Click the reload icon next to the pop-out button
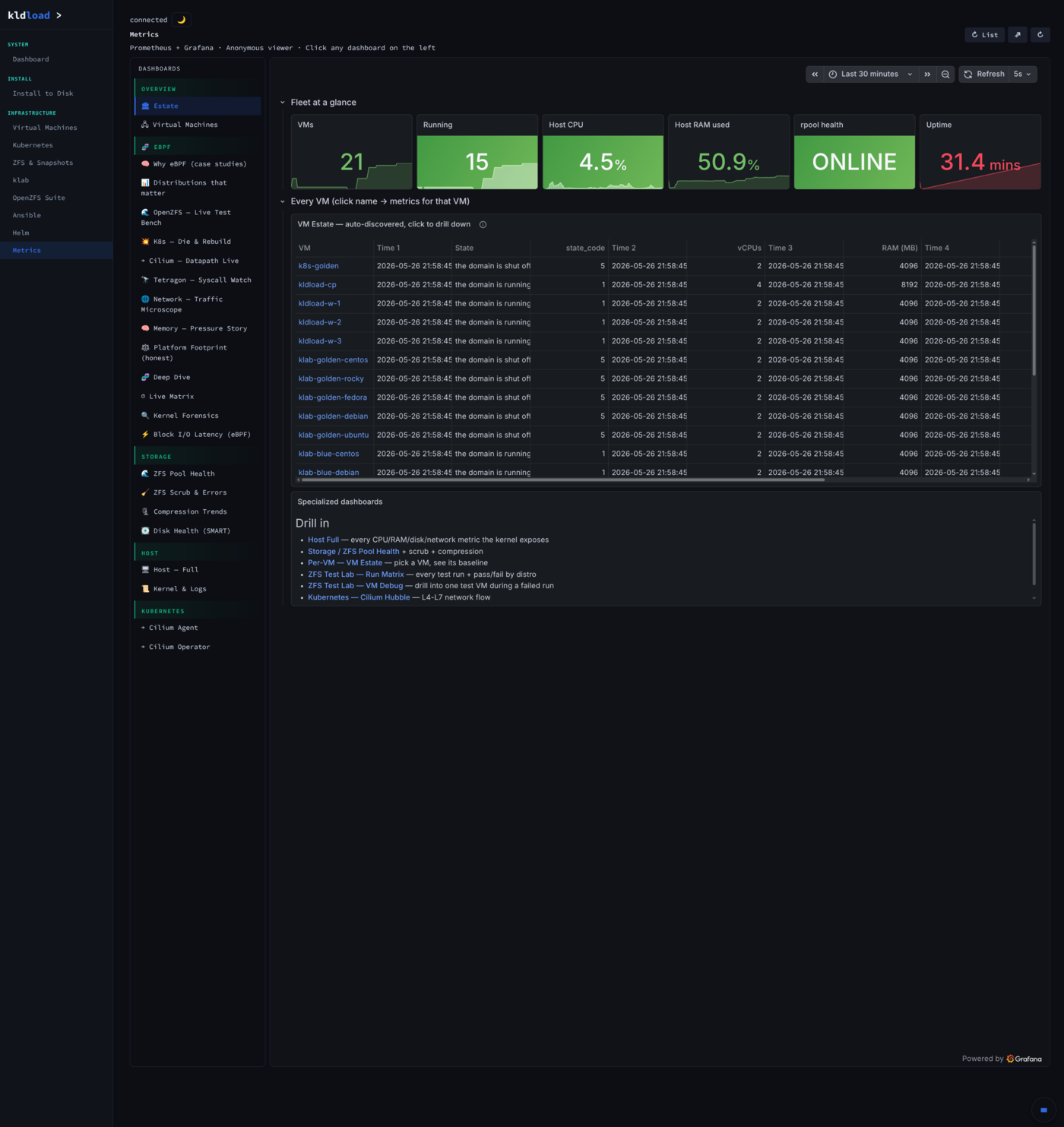The image size is (1064, 1127). (x=1040, y=34)
